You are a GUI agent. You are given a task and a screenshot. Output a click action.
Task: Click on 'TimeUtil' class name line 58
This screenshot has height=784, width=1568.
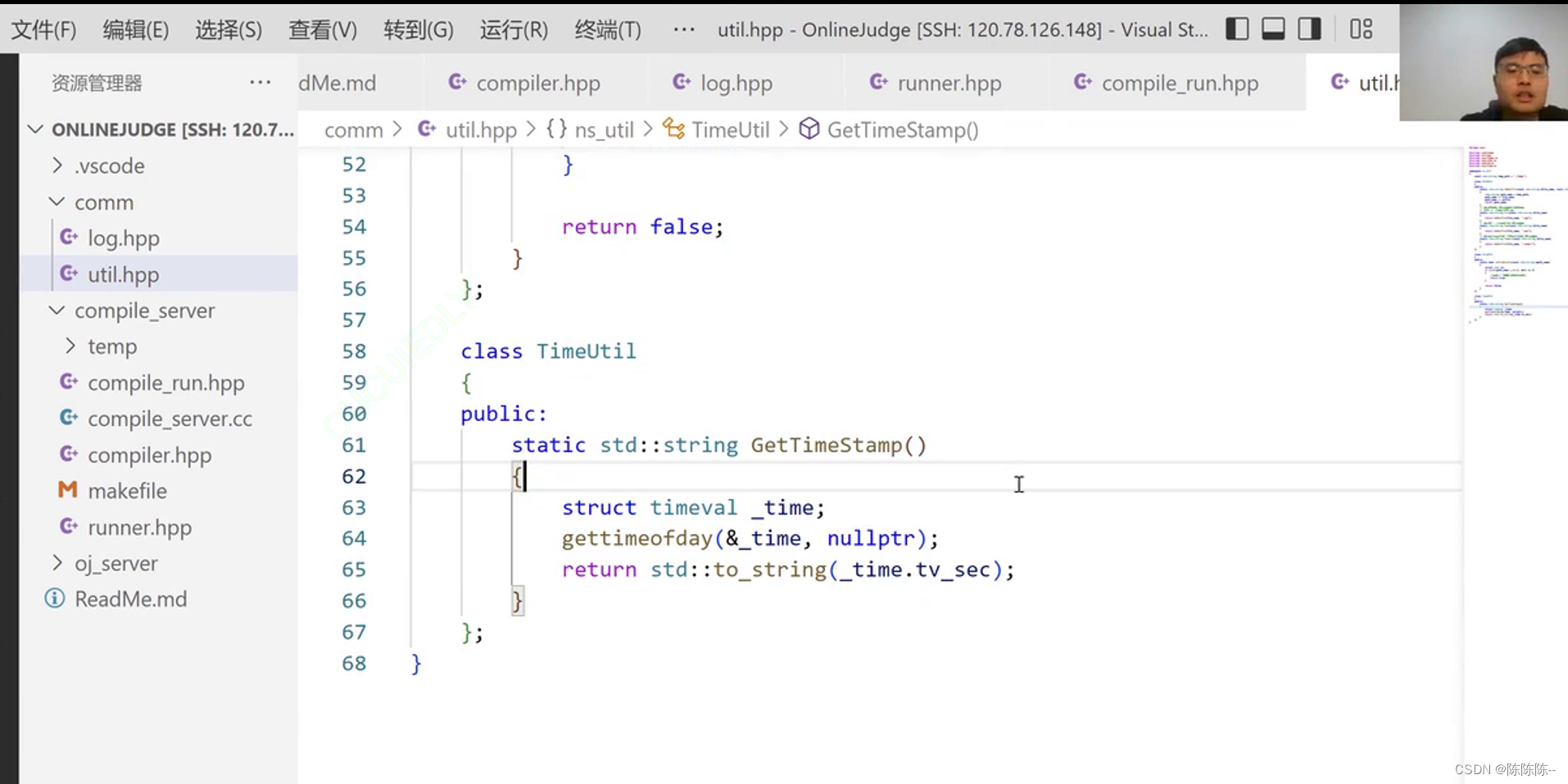(x=587, y=351)
